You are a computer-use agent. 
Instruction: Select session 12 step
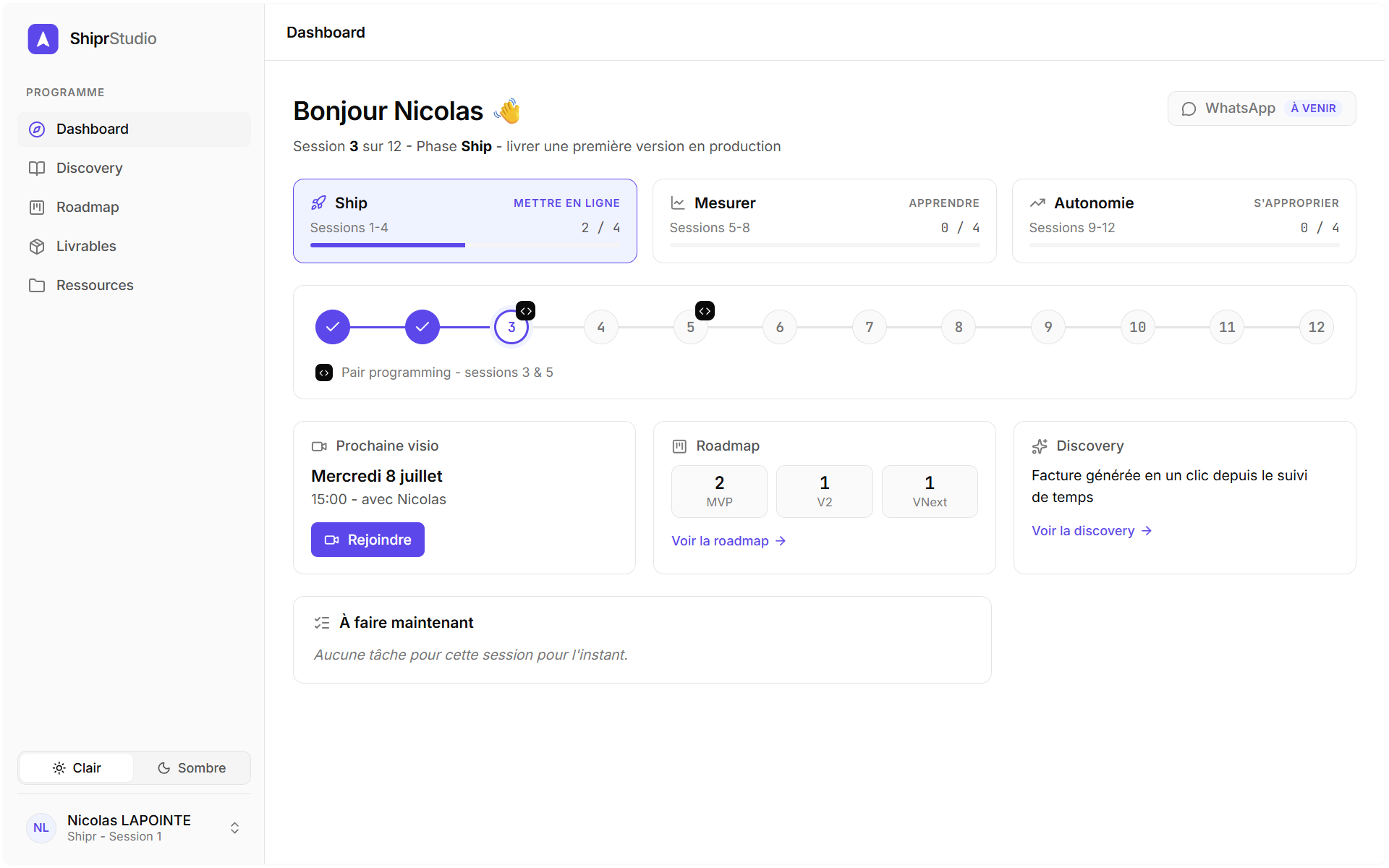pyautogui.click(x=1317, y=327)
